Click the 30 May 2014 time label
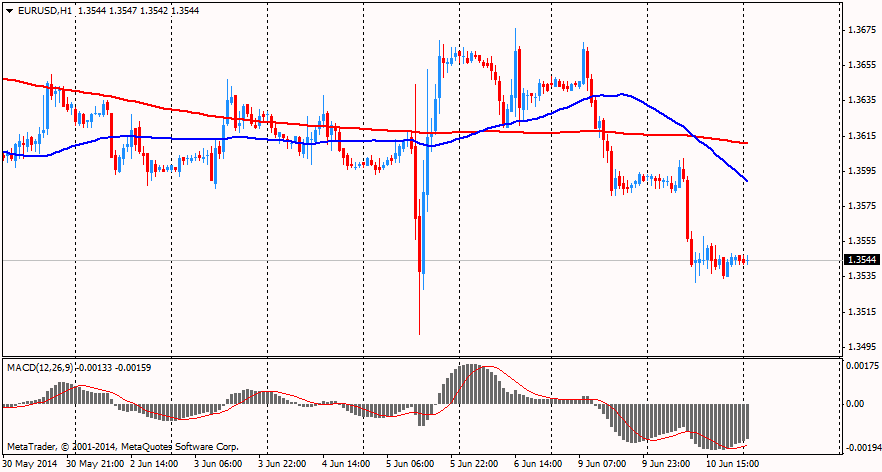 pyautogui.click(x=29, y=464)
